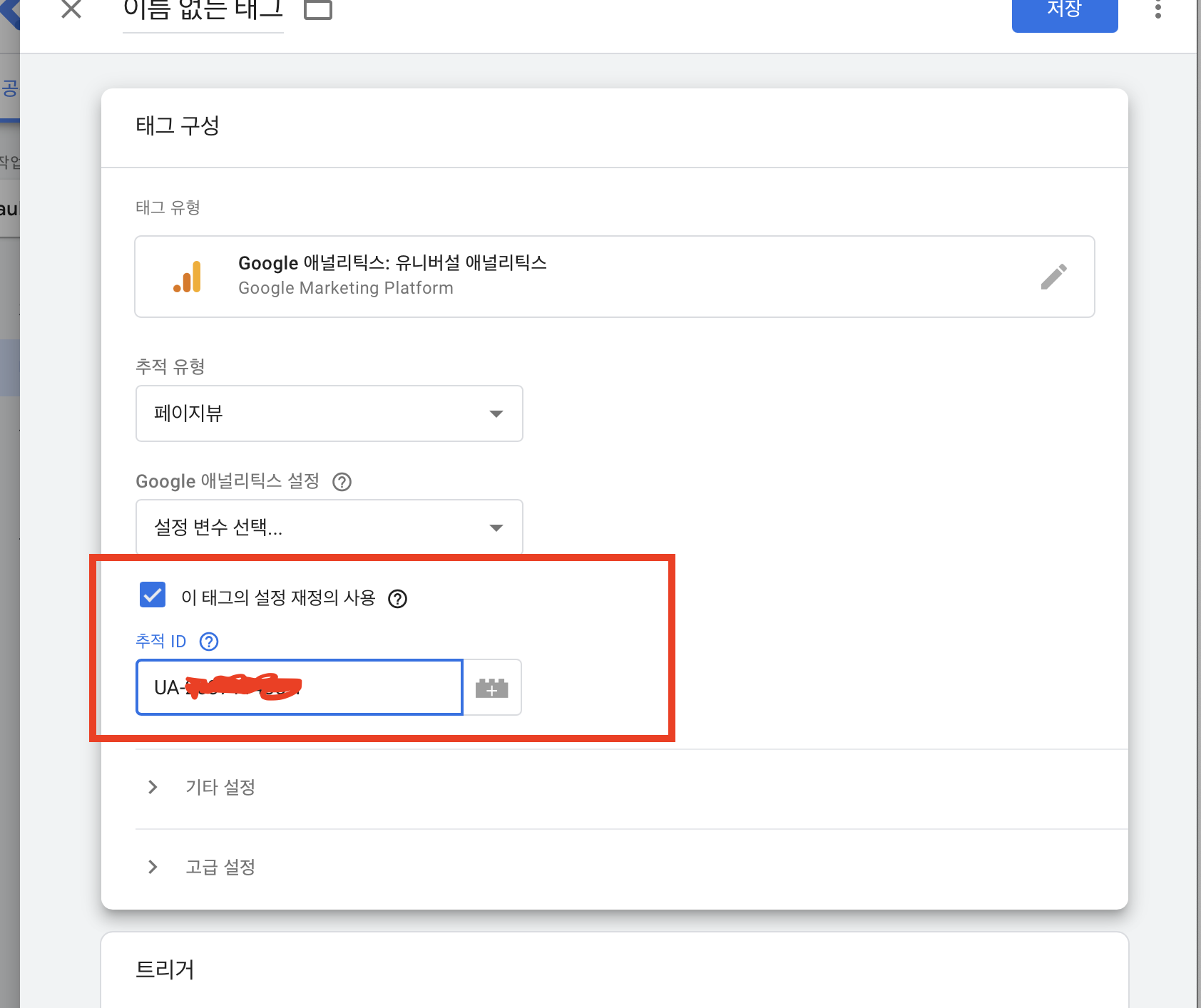Screen dimensions: 1201x1008
Task: Click the variable picker icon next to tracking ID
Action: click(x=492, y=687)
